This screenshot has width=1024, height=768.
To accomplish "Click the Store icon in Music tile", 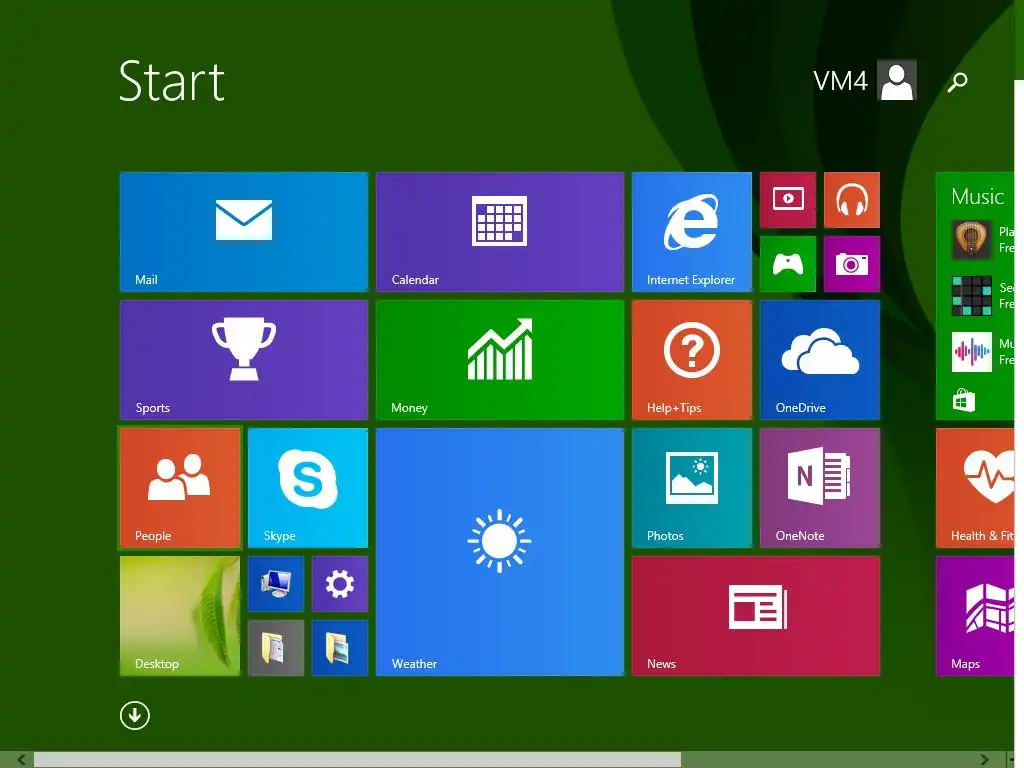I will coord(964,400).
